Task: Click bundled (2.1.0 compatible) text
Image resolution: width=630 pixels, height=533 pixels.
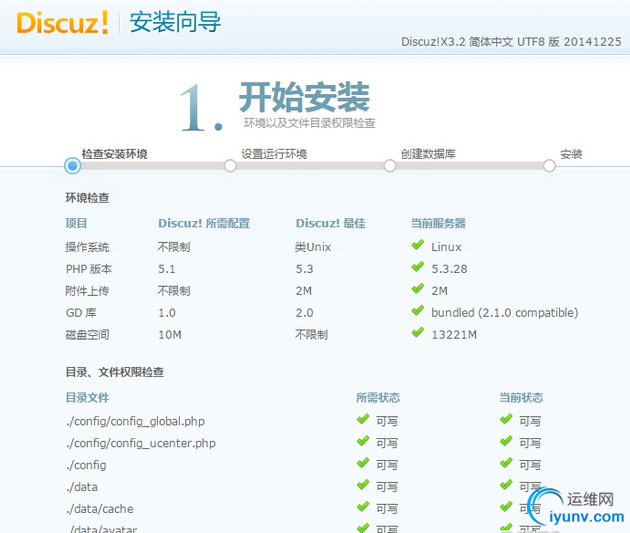Action: click(505, 312)
